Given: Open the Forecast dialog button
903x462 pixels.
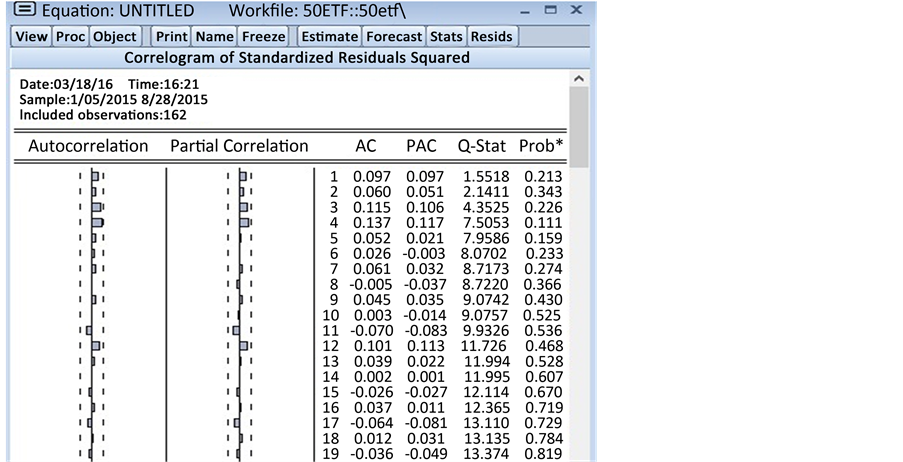Looking at the screenshot, I should [394, 37].
